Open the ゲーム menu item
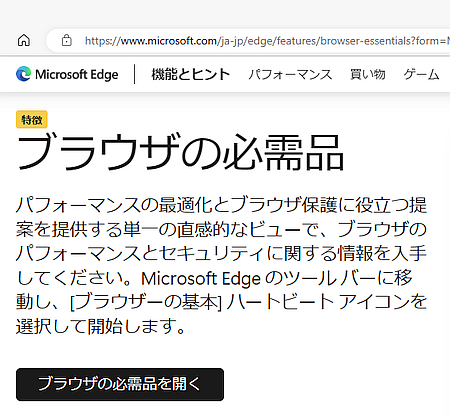Viewport: 450px width, 418px height. (x=421, y=74)
